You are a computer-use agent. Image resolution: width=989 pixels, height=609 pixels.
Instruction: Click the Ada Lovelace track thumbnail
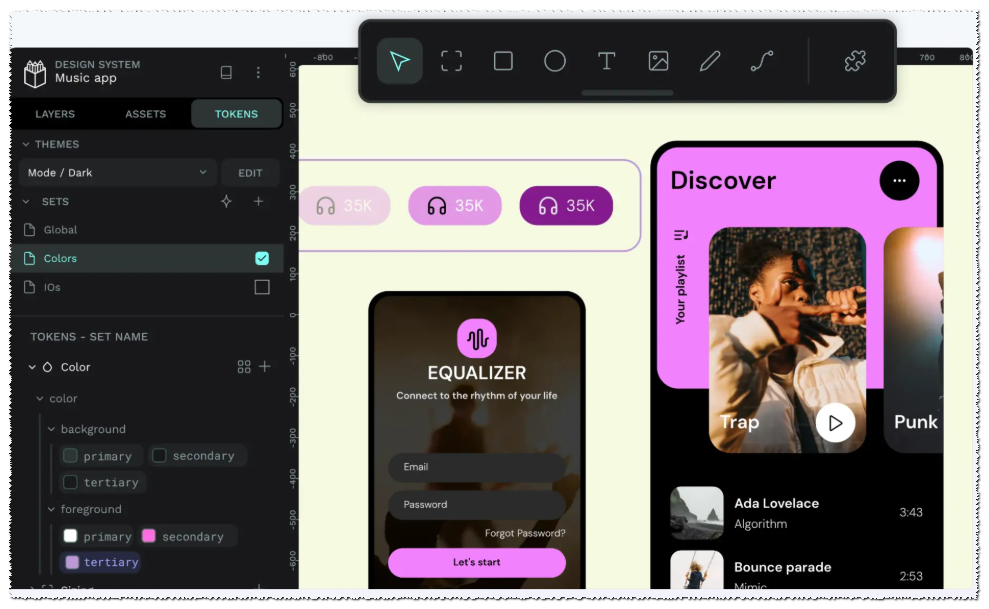696,513
